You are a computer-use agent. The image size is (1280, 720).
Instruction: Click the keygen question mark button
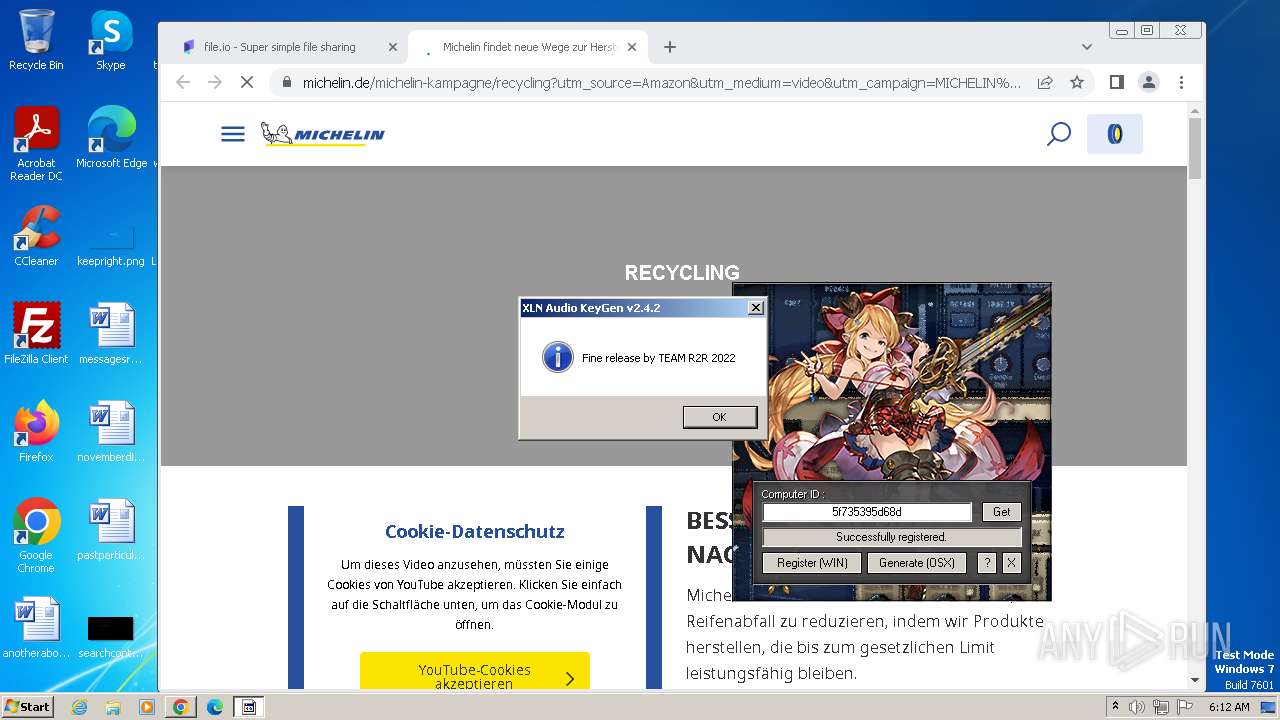pos(986,563)
